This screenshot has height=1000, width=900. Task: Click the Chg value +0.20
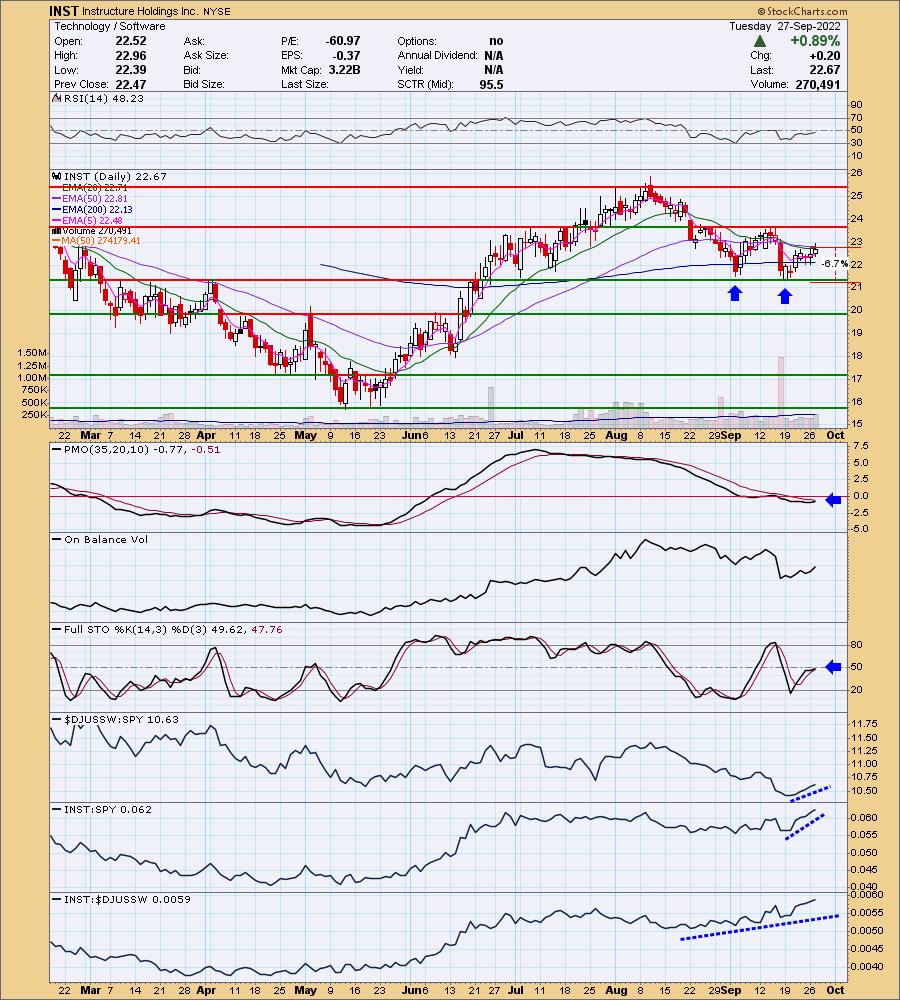[x=825, y=55]
